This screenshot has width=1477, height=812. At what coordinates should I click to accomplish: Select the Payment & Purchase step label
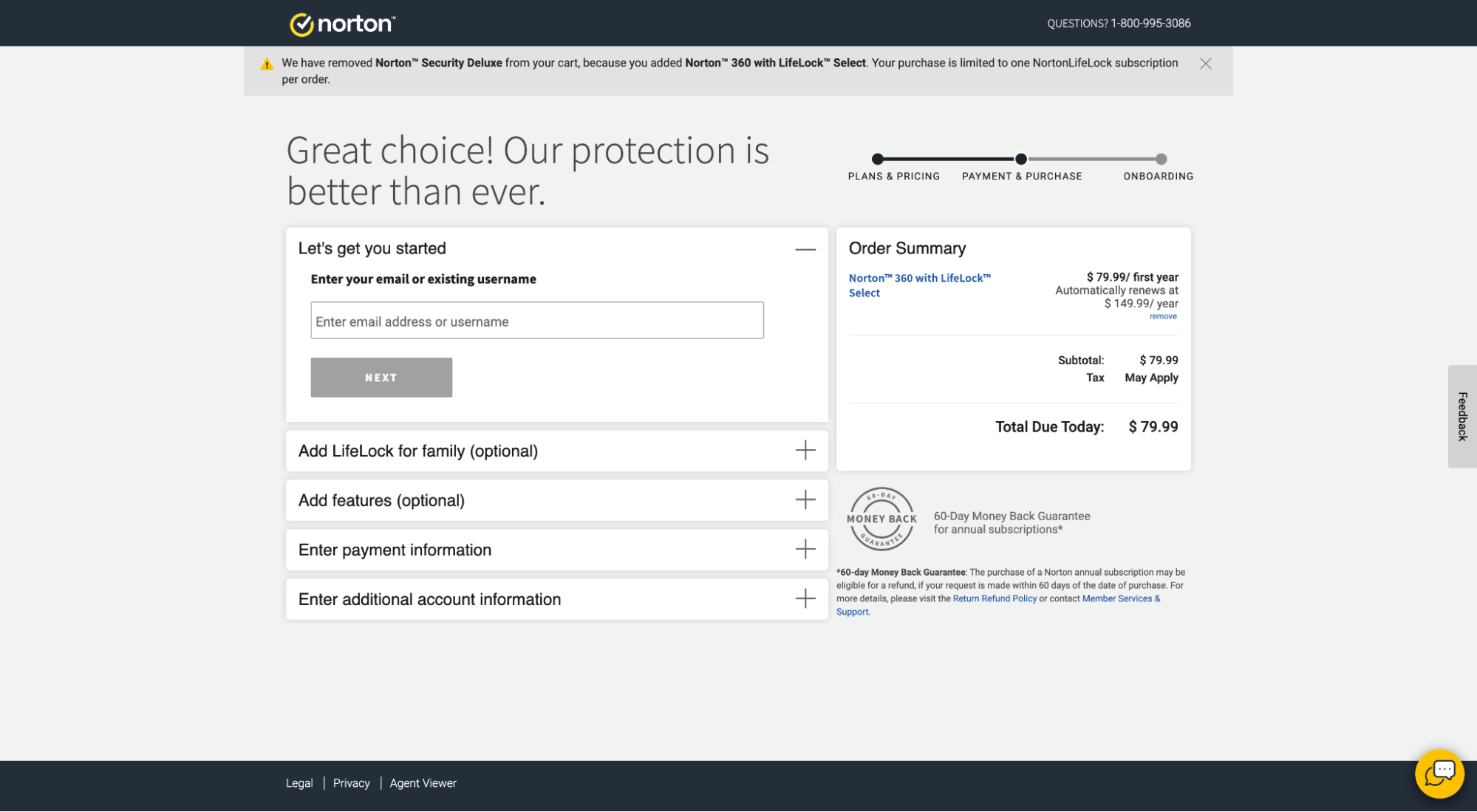pos(1021,176)
